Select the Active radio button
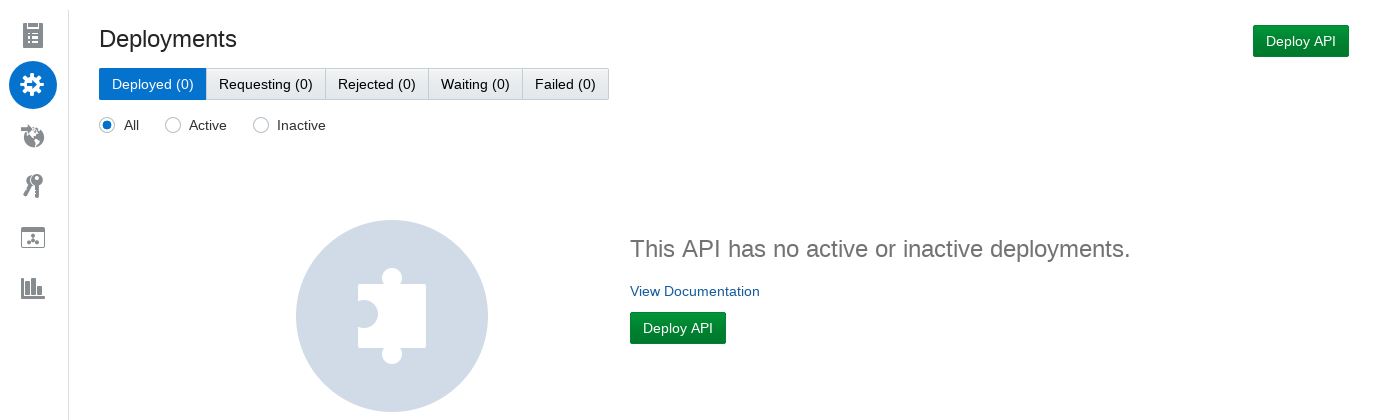 [173, 125]
